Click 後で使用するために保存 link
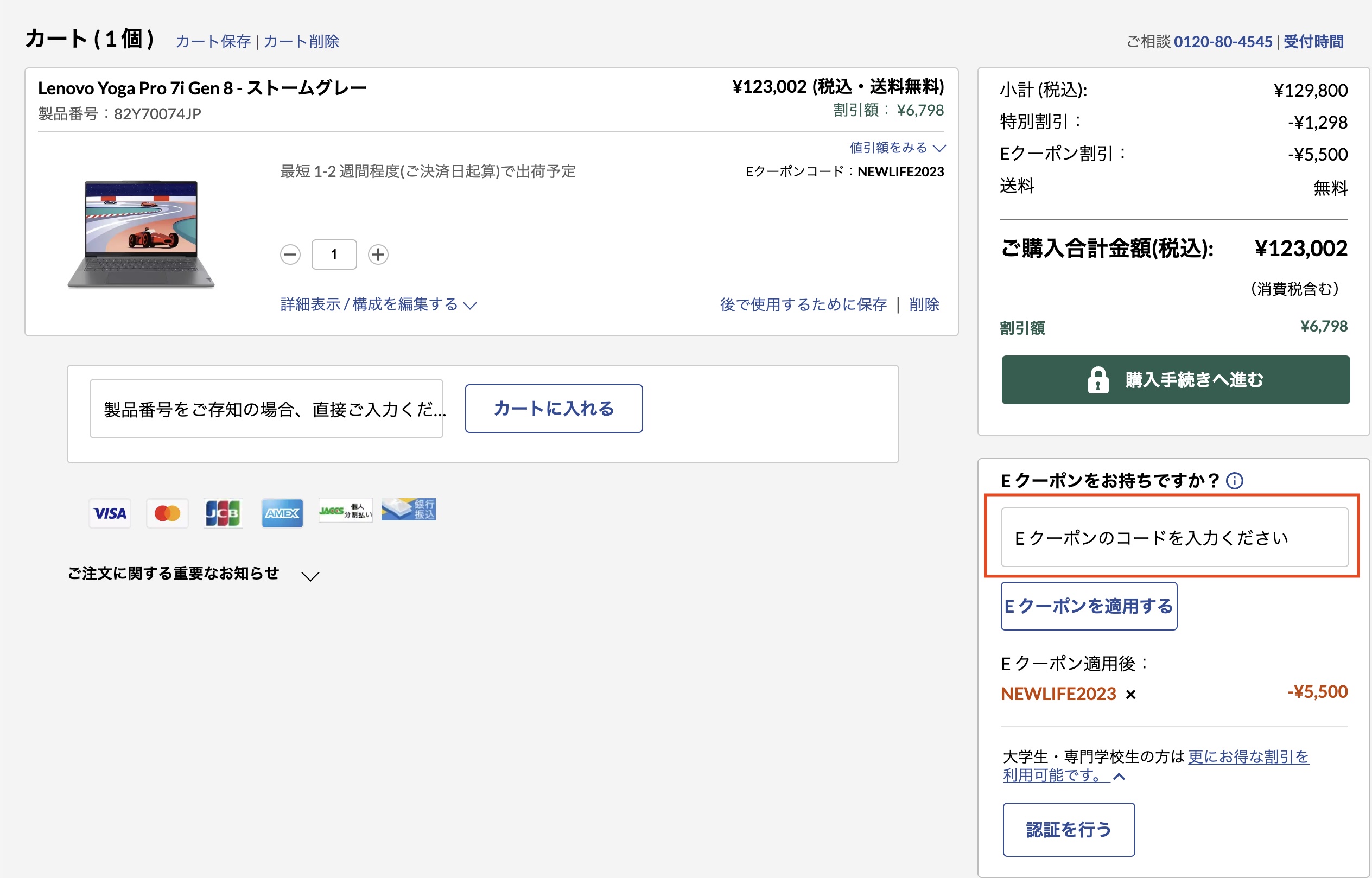The height and width of the screenshot is (878, 1372). 803,304
